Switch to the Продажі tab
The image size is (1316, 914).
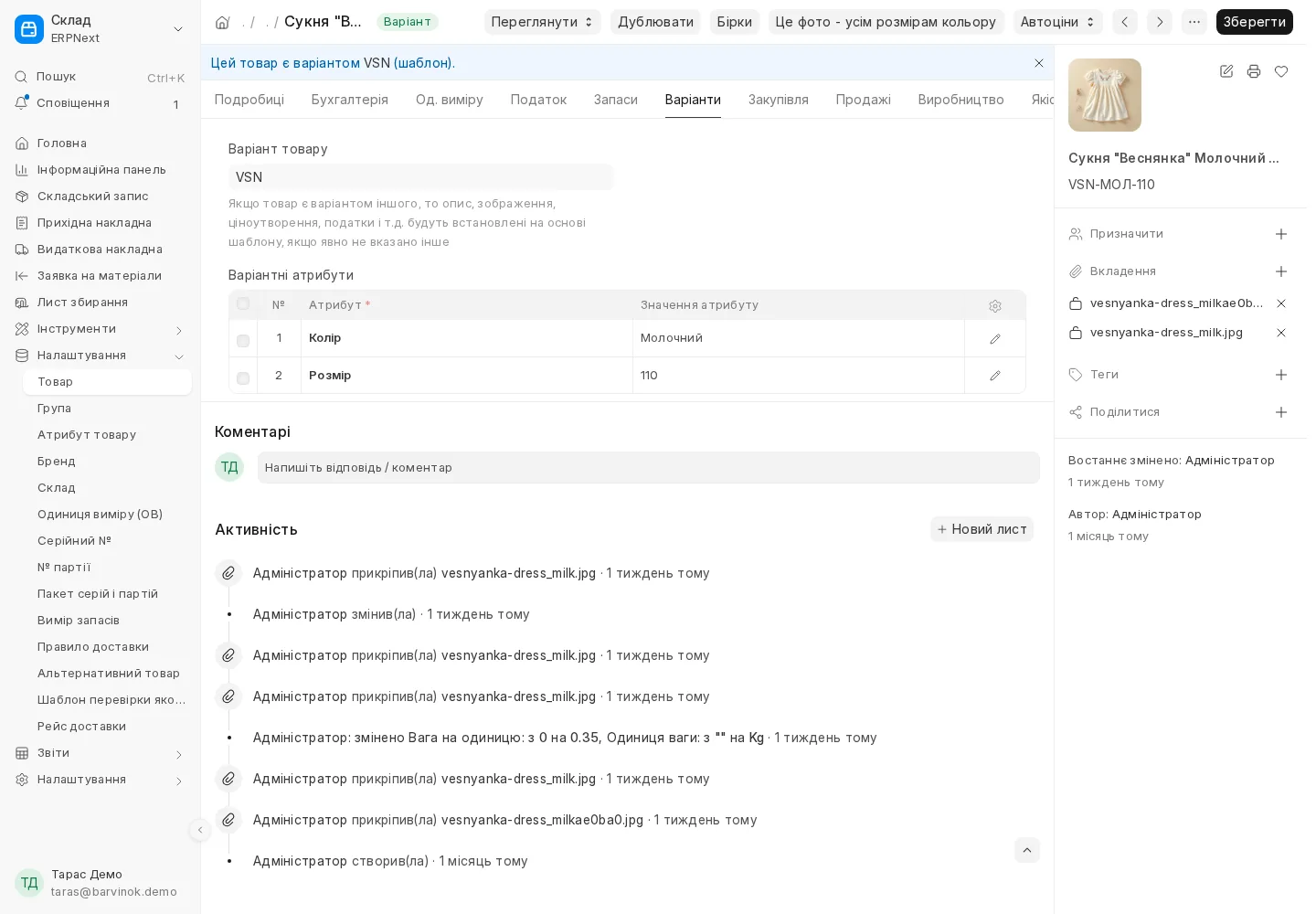pyautogui.click(x=864, y=100)
